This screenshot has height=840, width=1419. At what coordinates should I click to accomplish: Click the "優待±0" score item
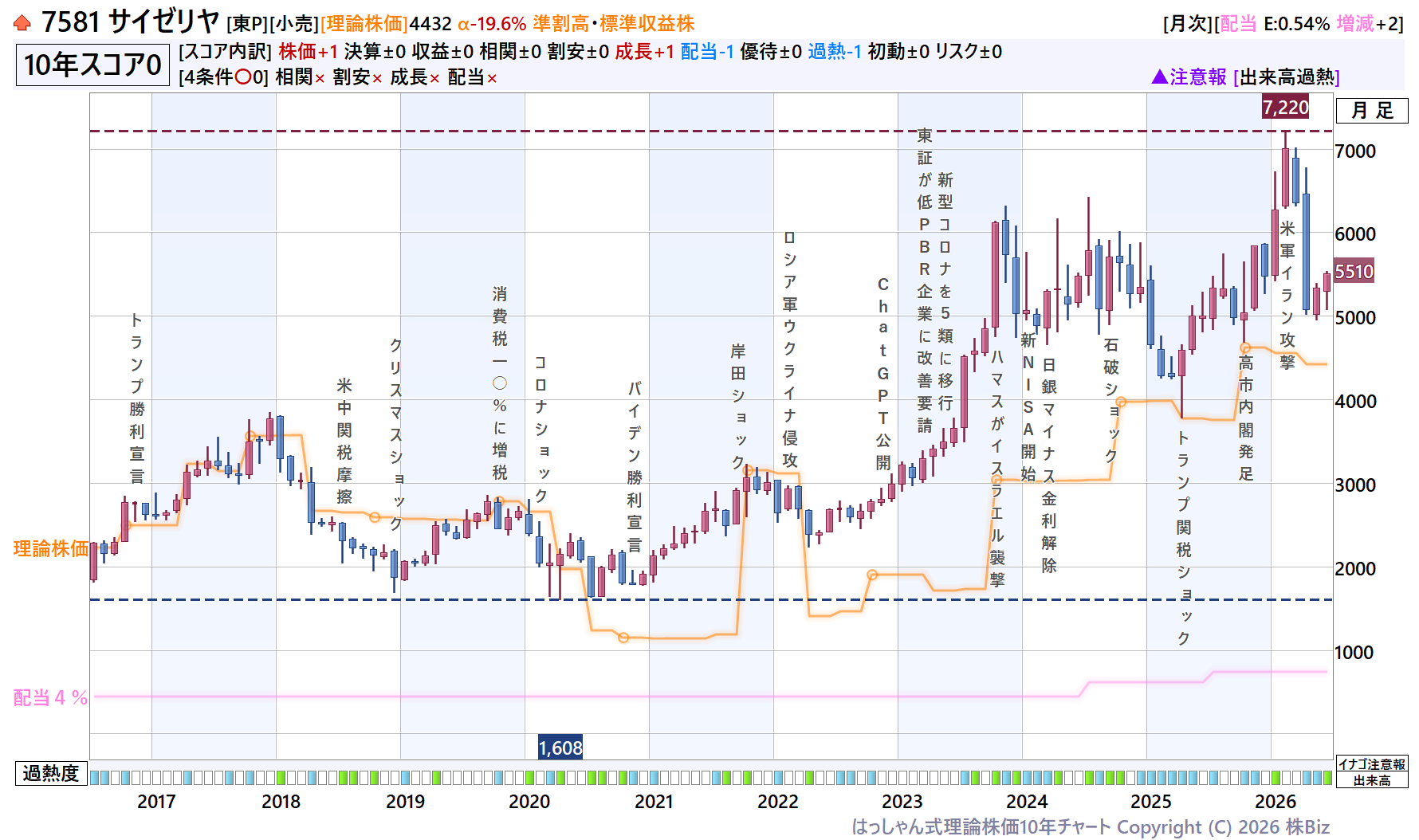(x=771, y=52)
